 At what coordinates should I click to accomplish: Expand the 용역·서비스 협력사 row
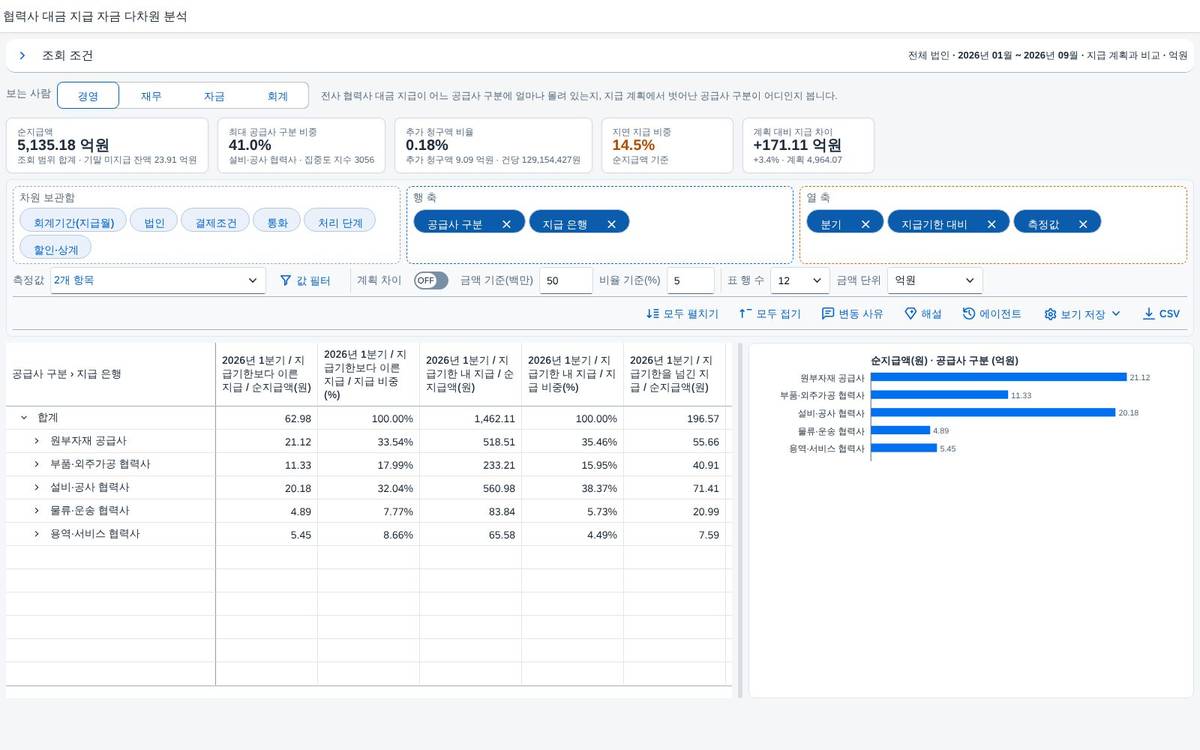click(x=36, y=534)
